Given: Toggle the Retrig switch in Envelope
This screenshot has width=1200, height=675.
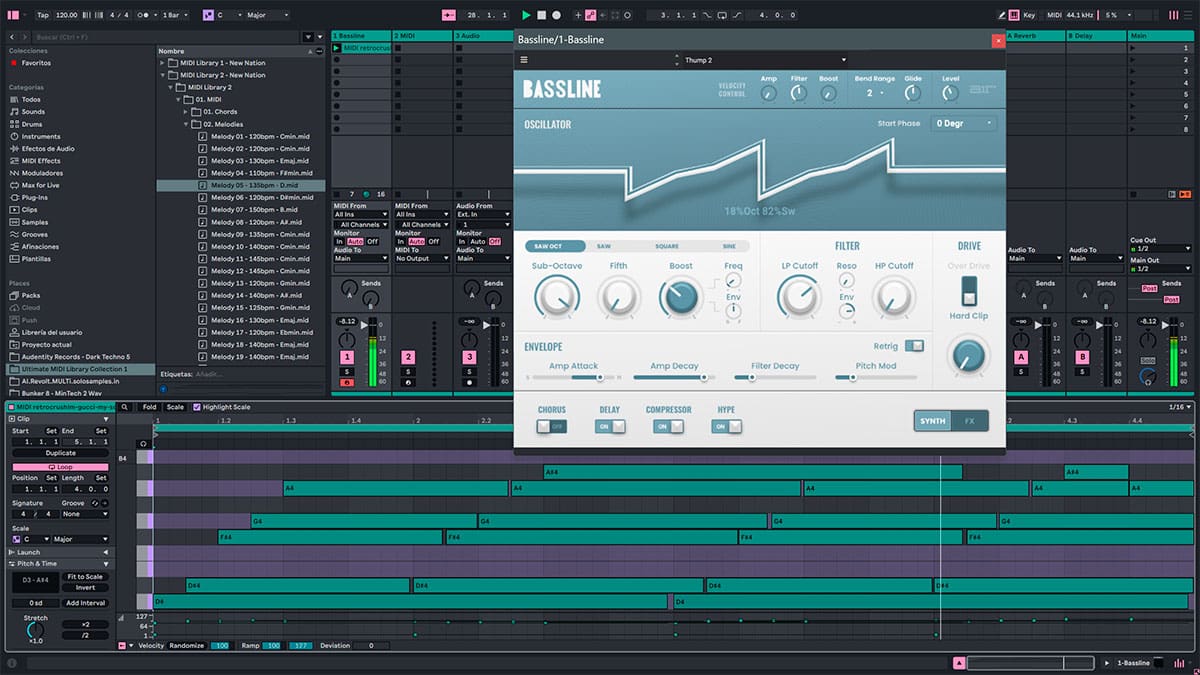Looking at the screenshot, I should point(914,346).
